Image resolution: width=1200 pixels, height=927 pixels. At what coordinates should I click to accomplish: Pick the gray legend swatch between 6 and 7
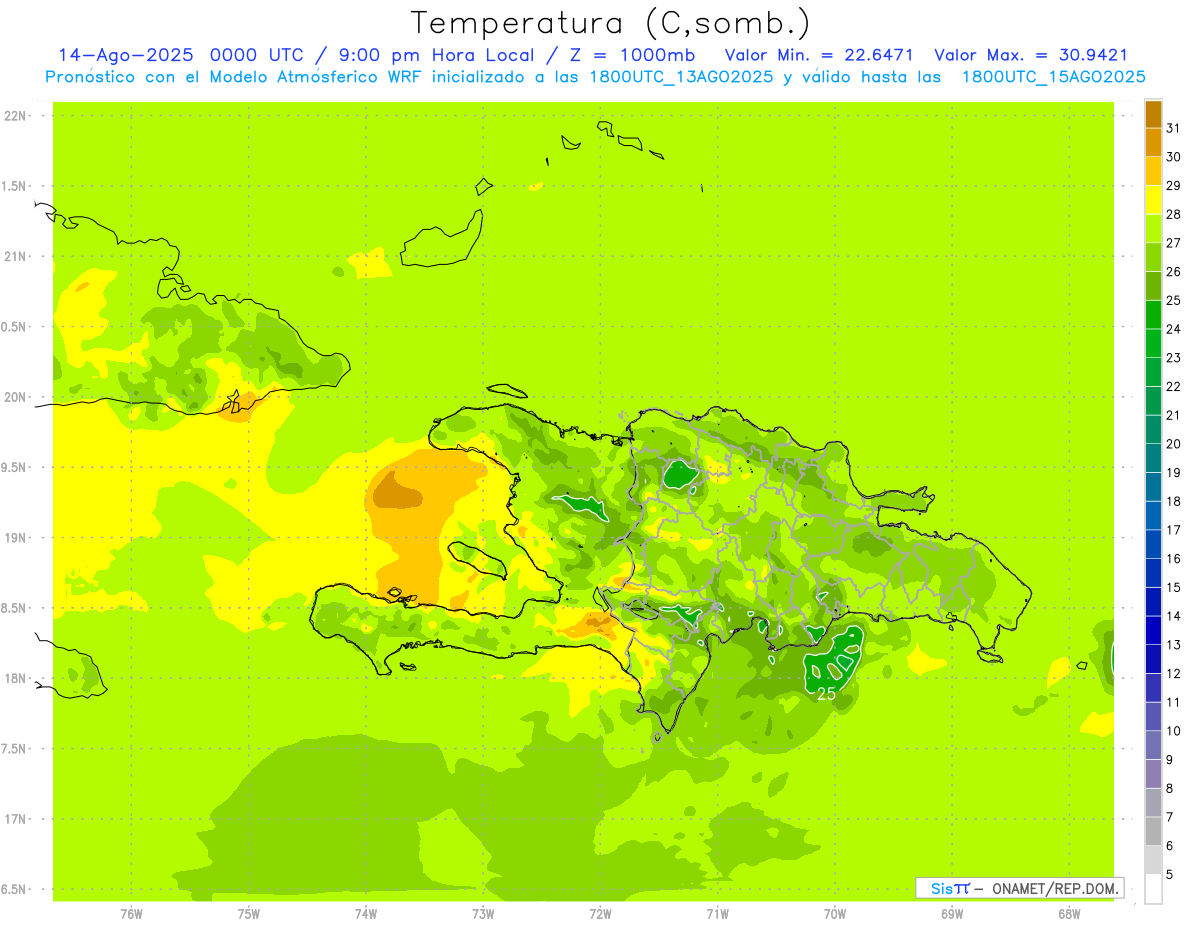(1153, 830)
